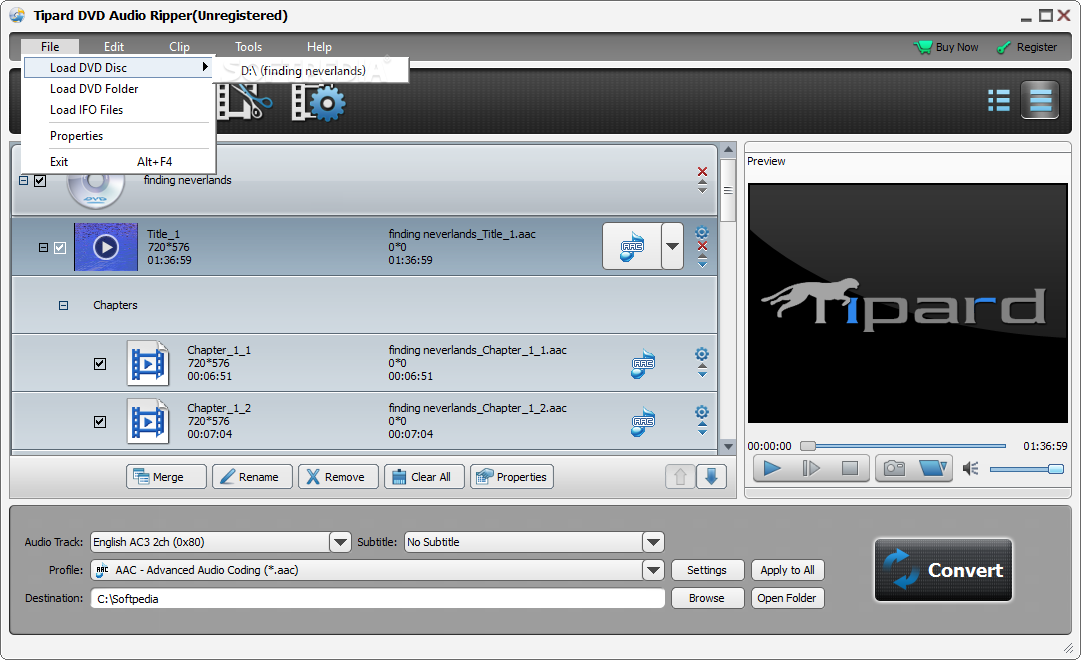Collapse the finding neverlands disc tree
This screenshot has height=660, width=1081.
pos(23,181)
